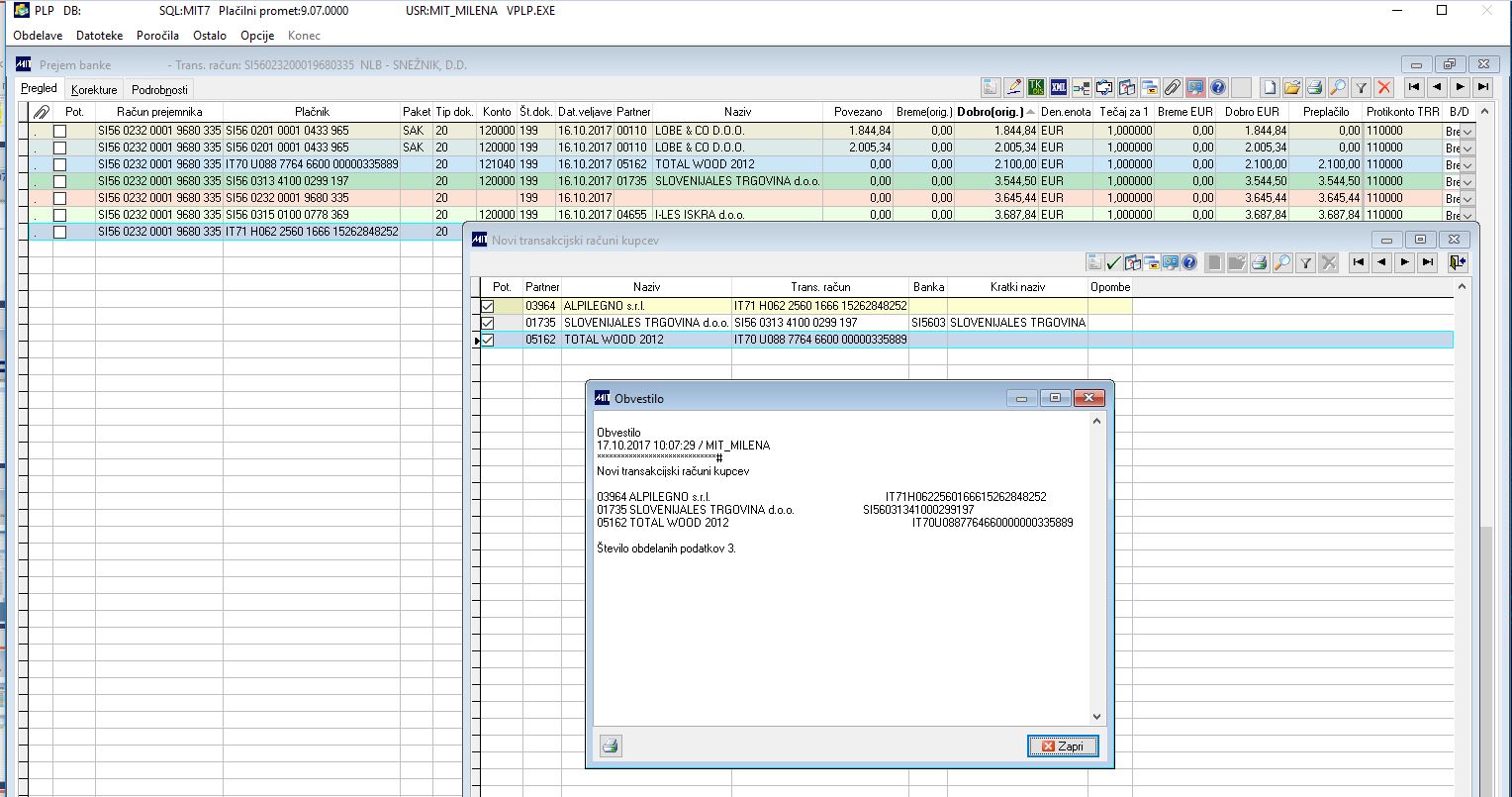
Task: Open B/D dropdown in TOTAL WOOD 2012 row
Action: click(x=1467, y=164)
